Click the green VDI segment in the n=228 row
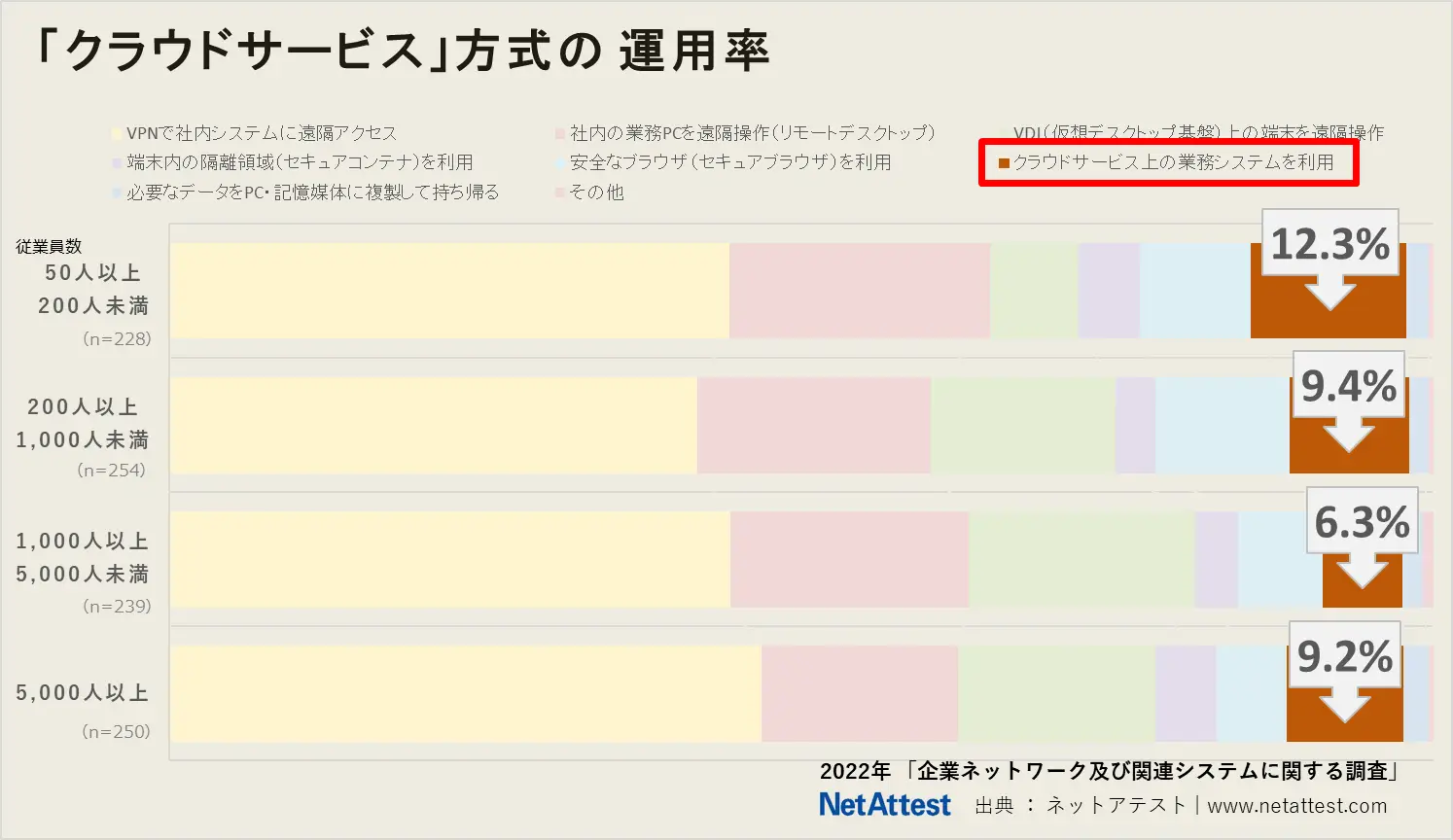Viewport: 1453px width, 840px height. tap(1034, 291)
